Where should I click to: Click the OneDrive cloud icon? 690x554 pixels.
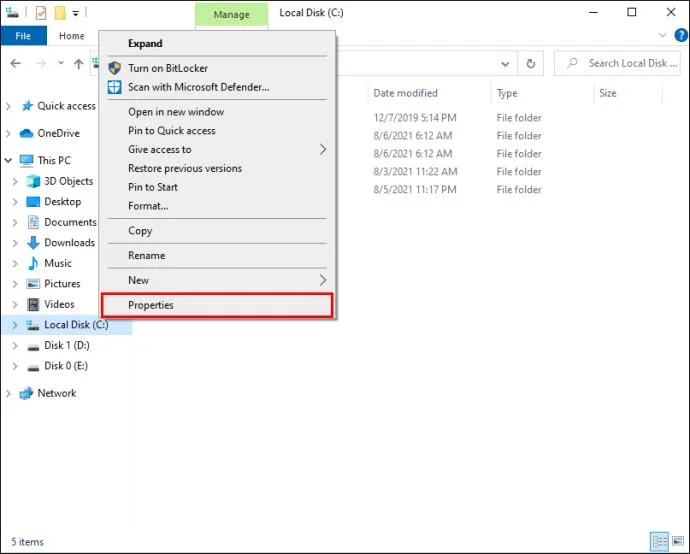pos(26,133)
